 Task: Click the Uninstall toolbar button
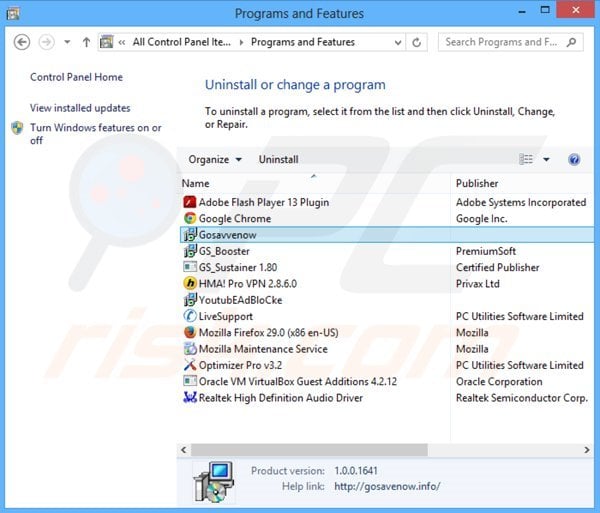coord(279,160)
